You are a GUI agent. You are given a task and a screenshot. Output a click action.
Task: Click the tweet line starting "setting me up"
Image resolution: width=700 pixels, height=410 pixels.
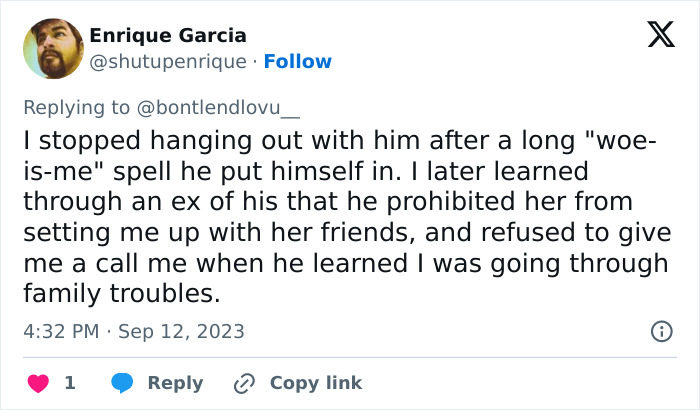tap(347, 232)
